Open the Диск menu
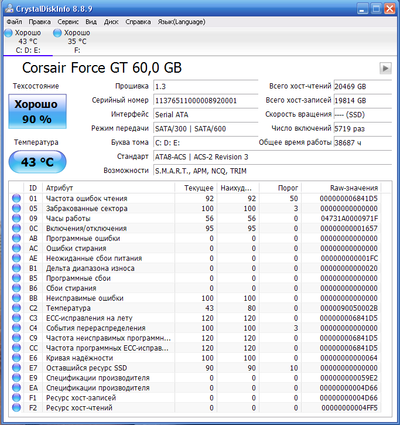The image size is (400, 425). (x=111, y=22)
